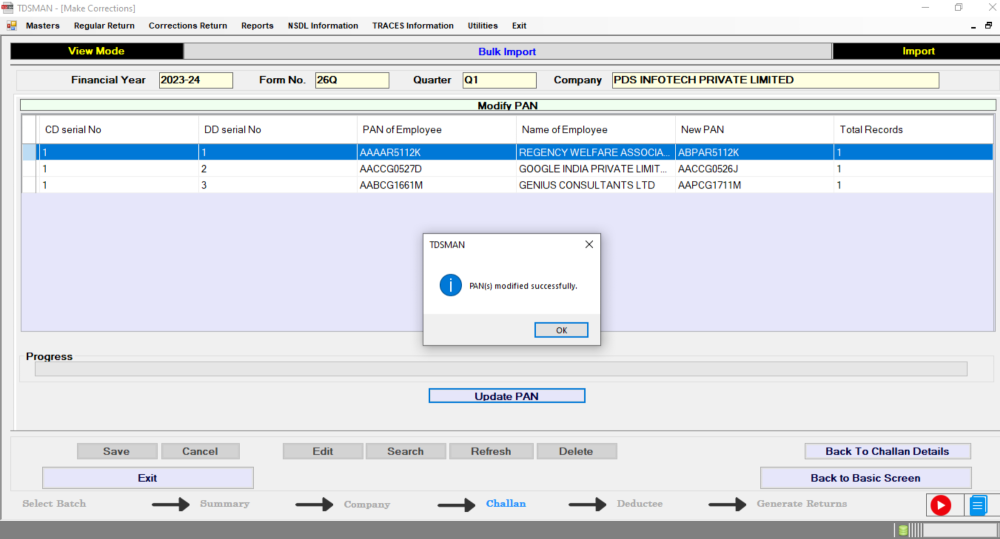Click the Company workflow step

coord(367,504)
